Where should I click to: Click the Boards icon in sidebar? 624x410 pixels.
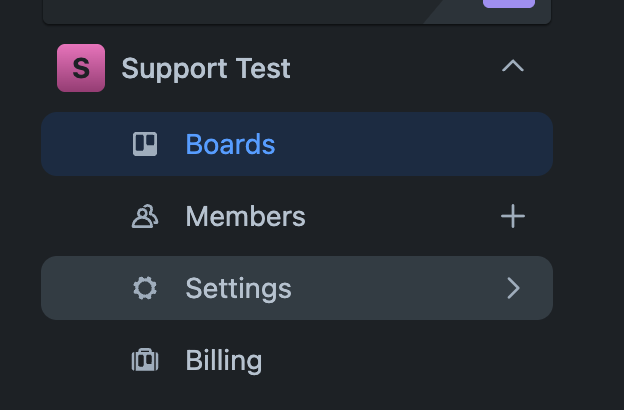click(x=145, y=144)
